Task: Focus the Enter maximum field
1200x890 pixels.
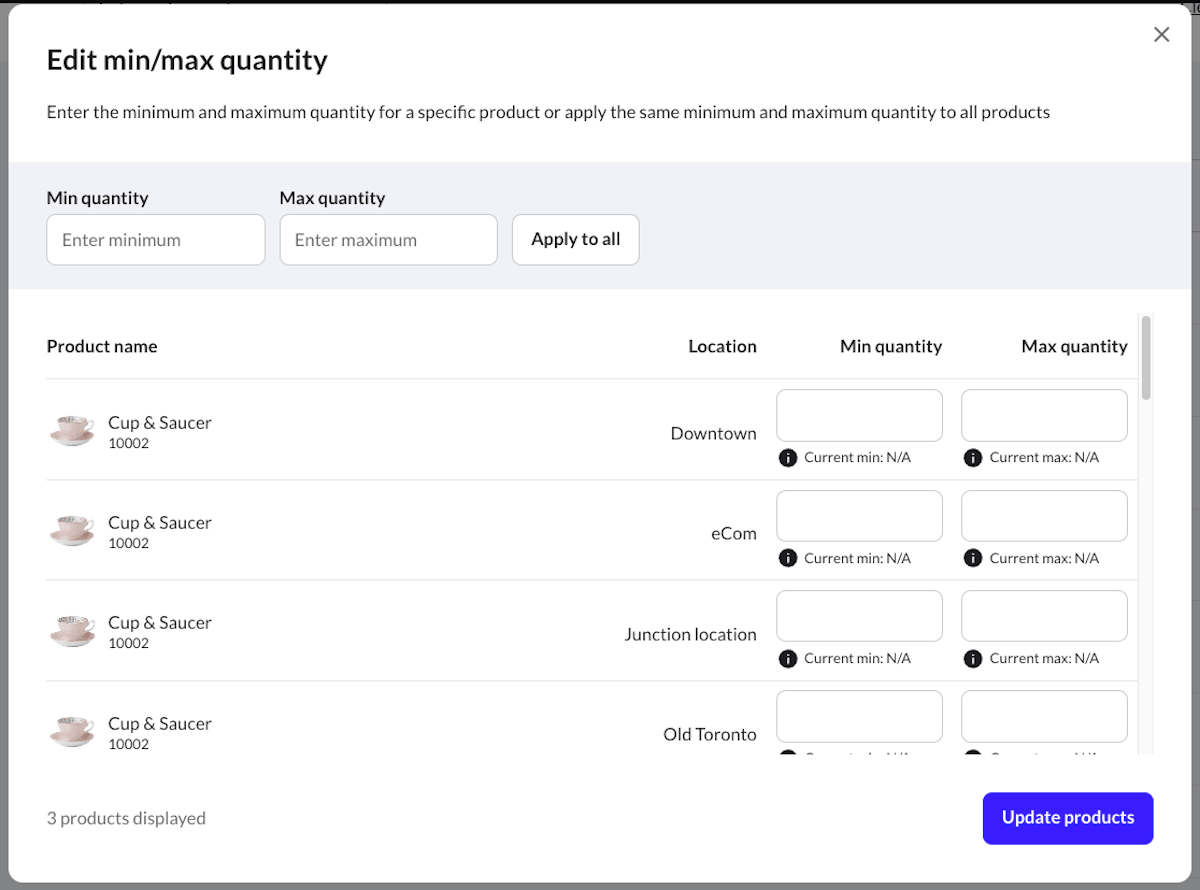Action: [x=389, y=240]
